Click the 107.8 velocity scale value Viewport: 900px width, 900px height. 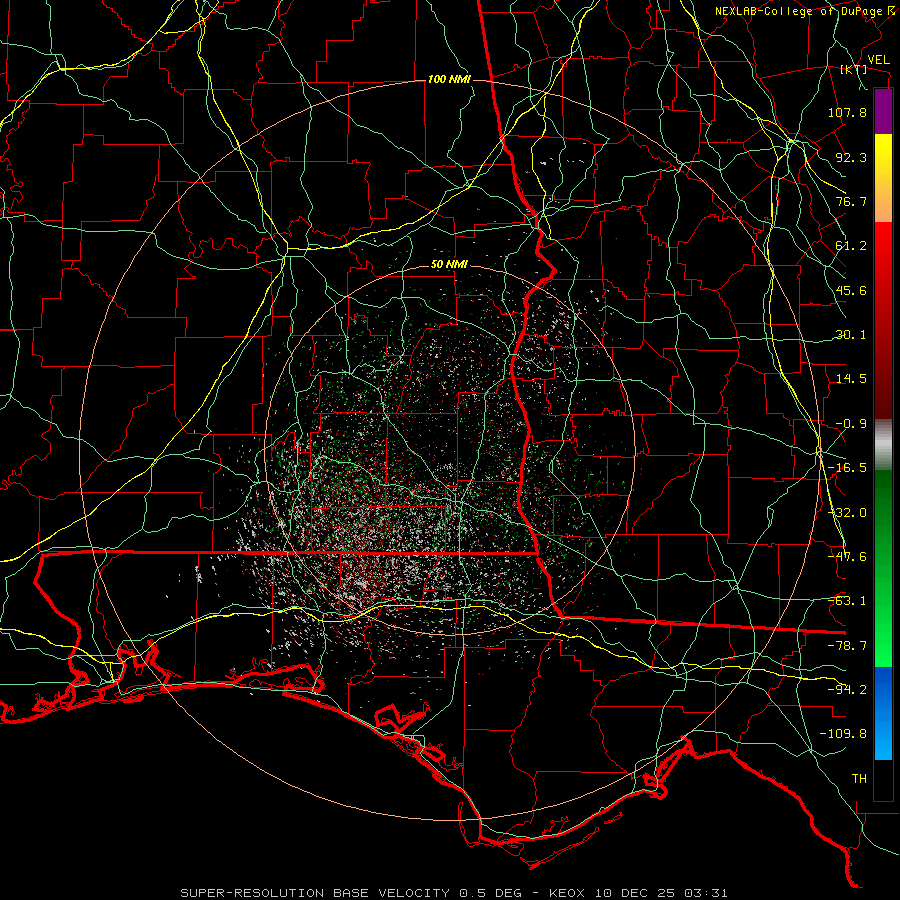(847, 112)
